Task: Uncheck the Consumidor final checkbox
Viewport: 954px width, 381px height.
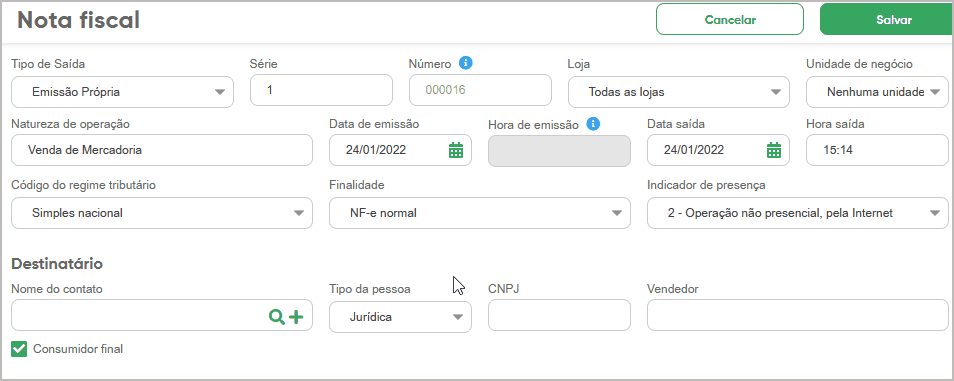Action: pos(19,349)
